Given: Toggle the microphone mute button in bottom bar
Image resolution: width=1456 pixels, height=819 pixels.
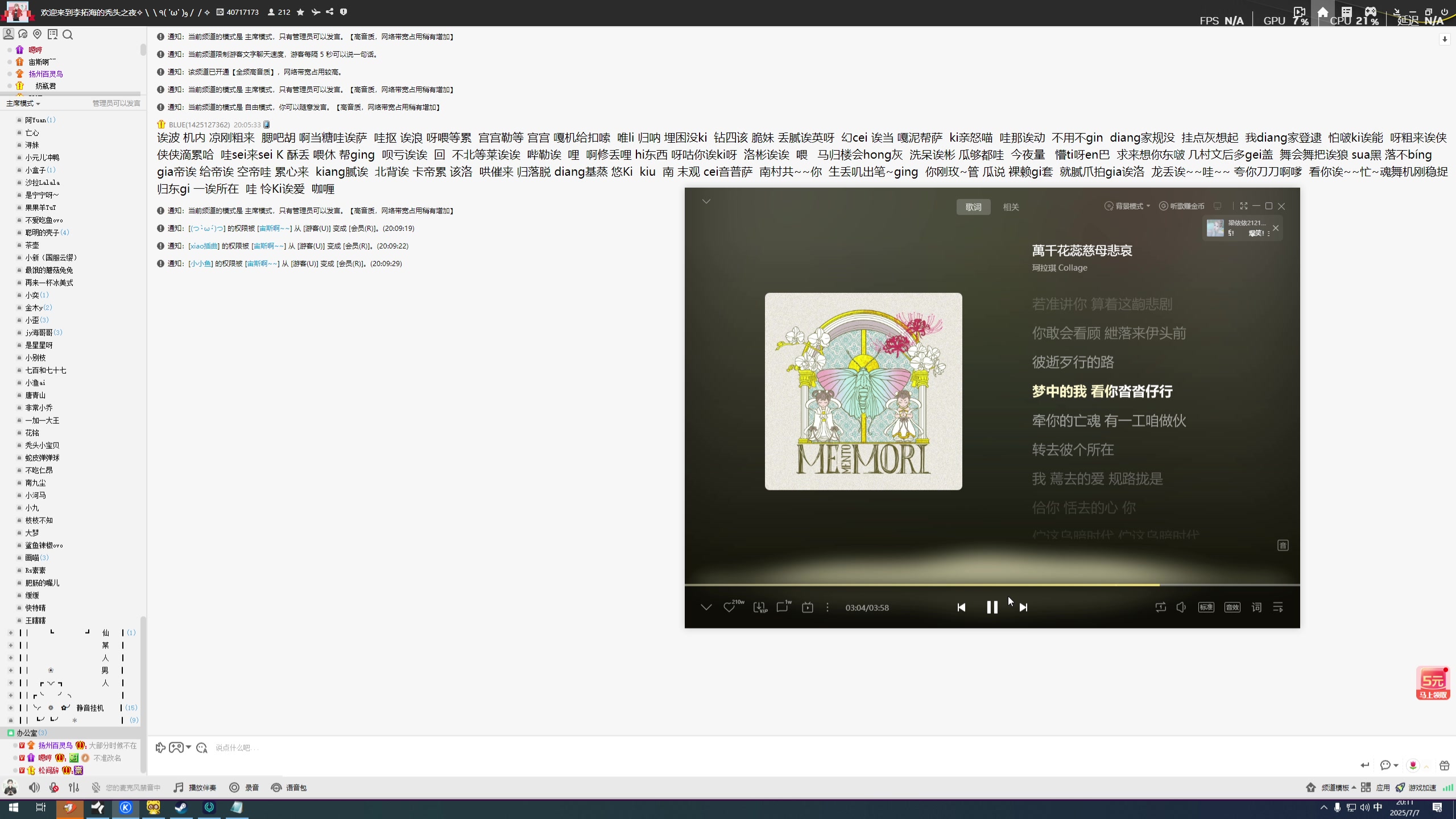Looking at the screenshot, I should pos(54,788).
